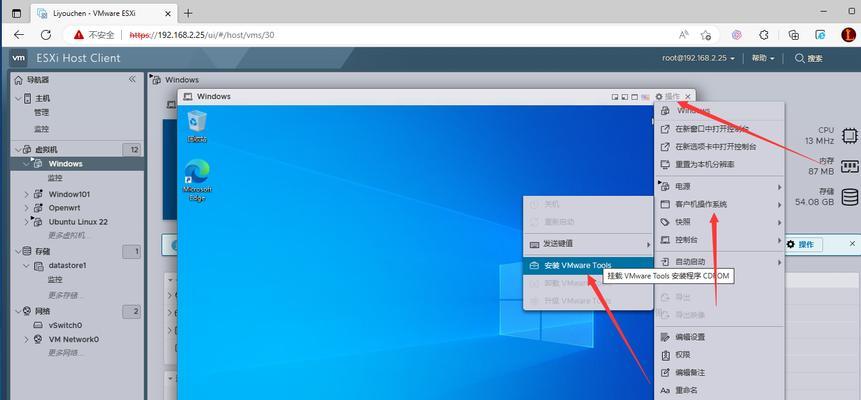Open the read aloud icon in address bar
861x400 pixels.
[684, 35]
